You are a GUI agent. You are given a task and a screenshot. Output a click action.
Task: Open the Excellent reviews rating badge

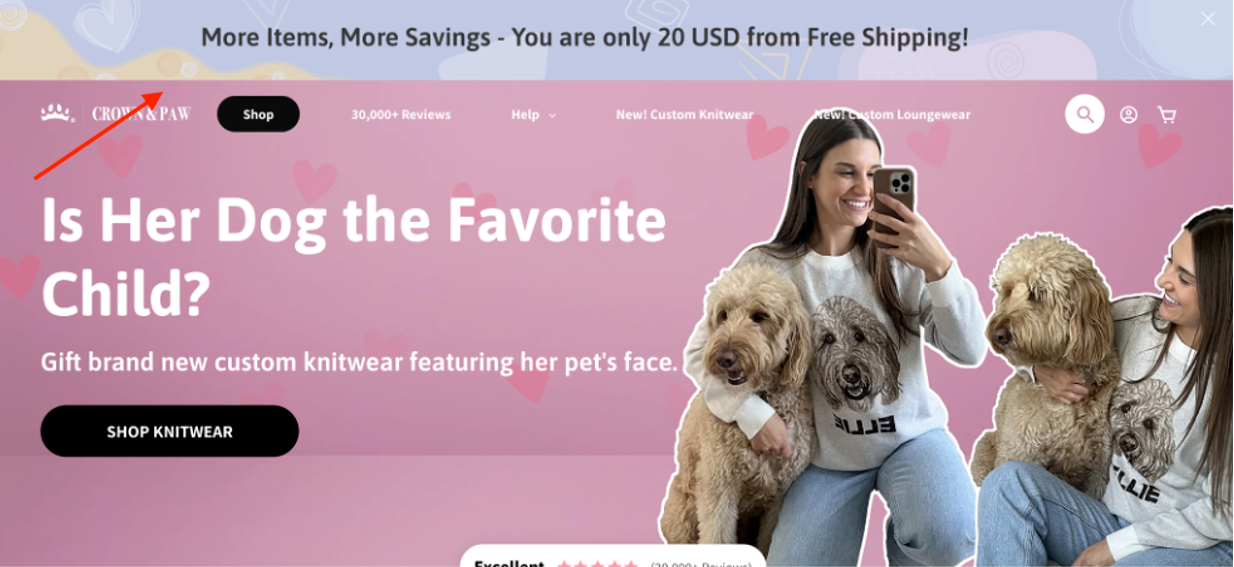click(613, 556)
